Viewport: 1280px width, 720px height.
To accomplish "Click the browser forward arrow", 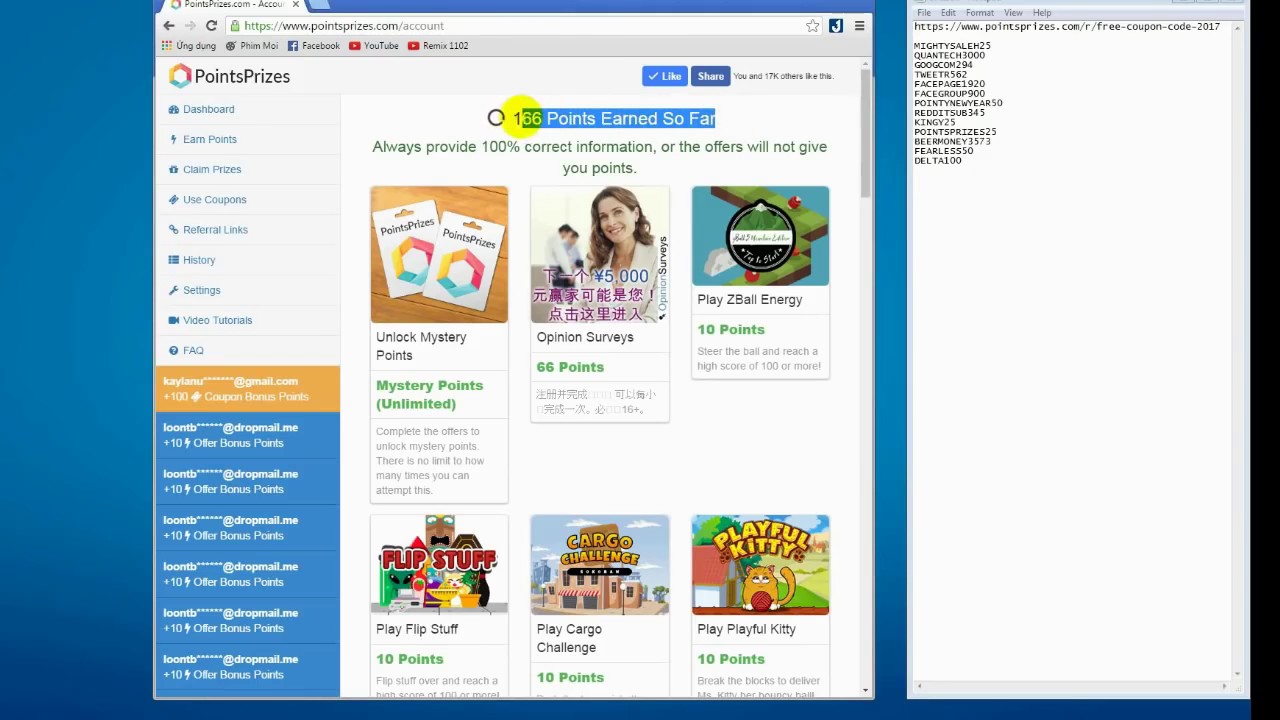I will pos(190,26).
